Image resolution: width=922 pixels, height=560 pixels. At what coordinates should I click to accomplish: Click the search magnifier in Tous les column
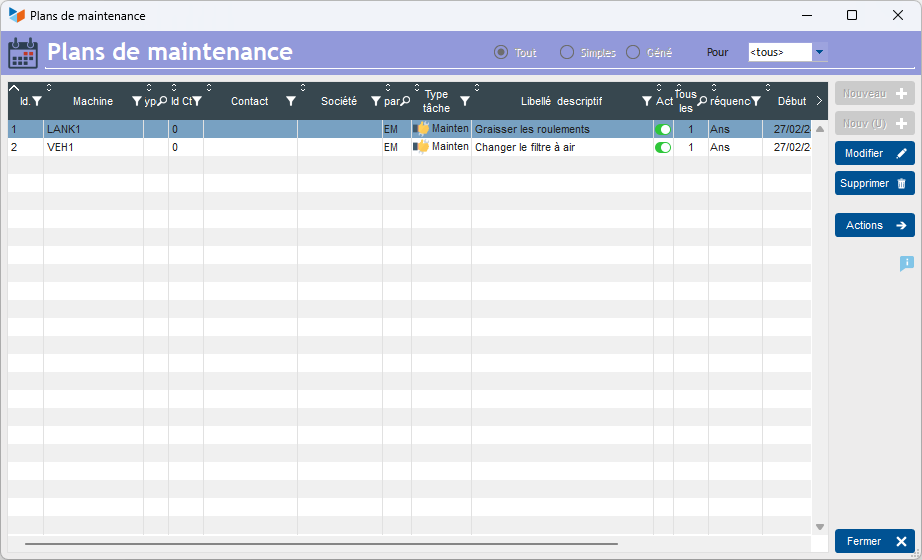pyautogui.click(x=702, y=101)
